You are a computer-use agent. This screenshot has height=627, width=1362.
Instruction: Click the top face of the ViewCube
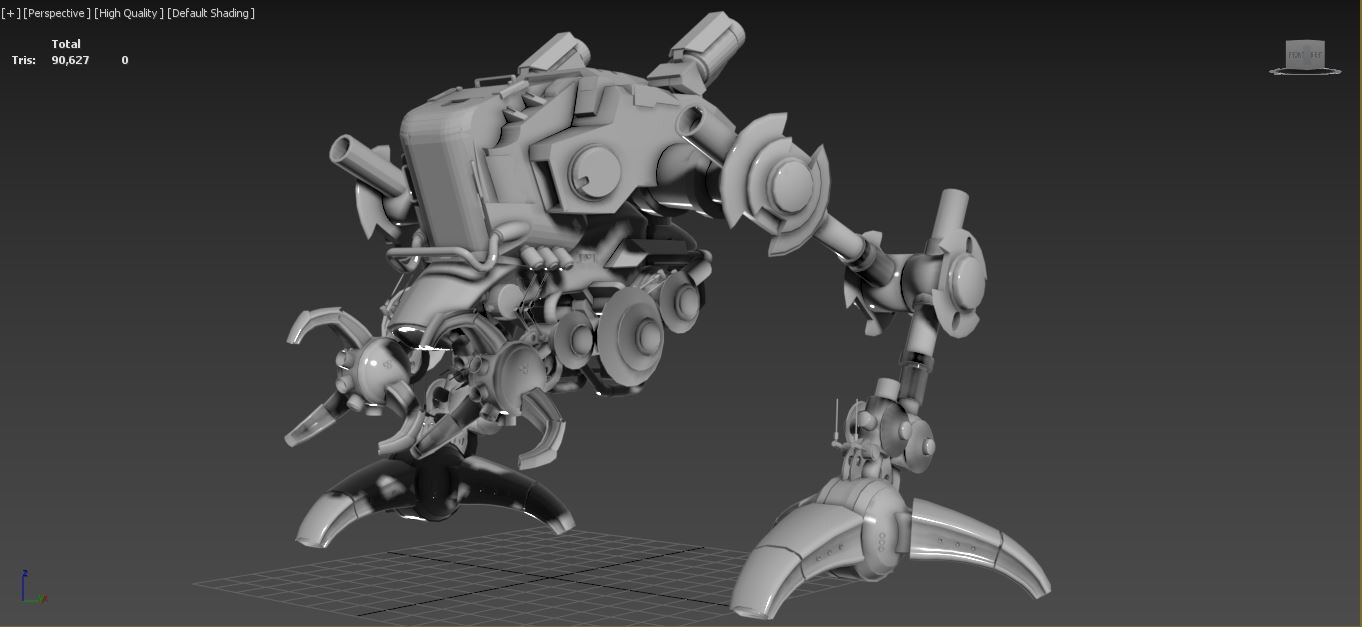[x=1305, y=40]
